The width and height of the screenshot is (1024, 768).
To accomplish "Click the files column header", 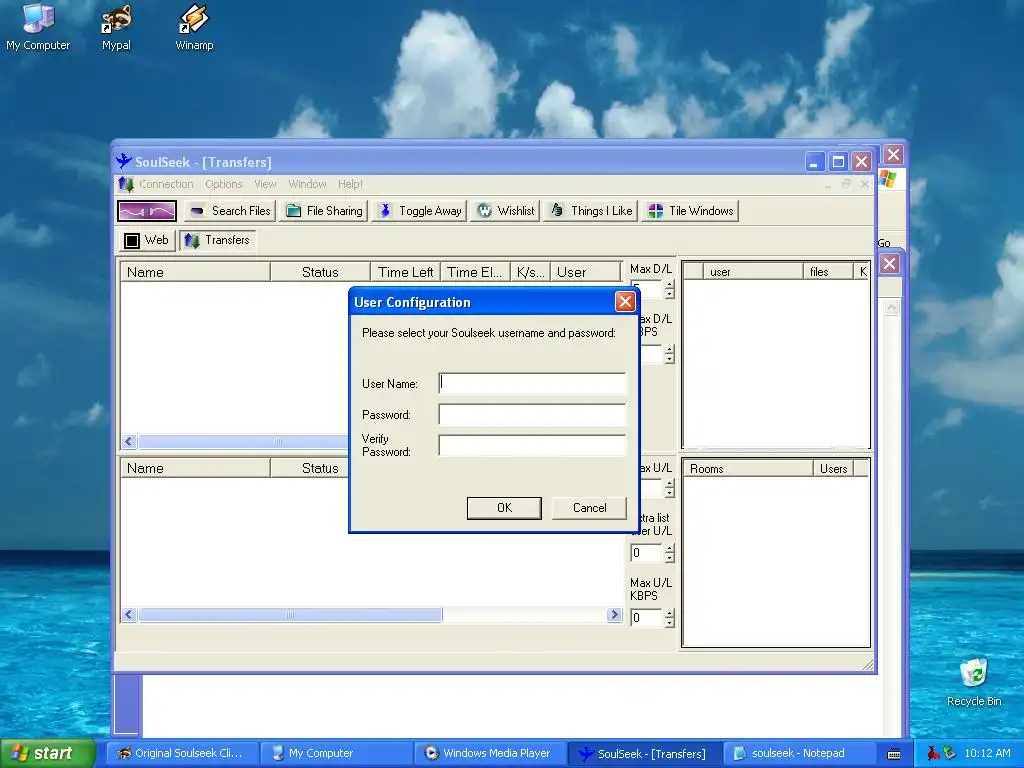I will (827, 272).
